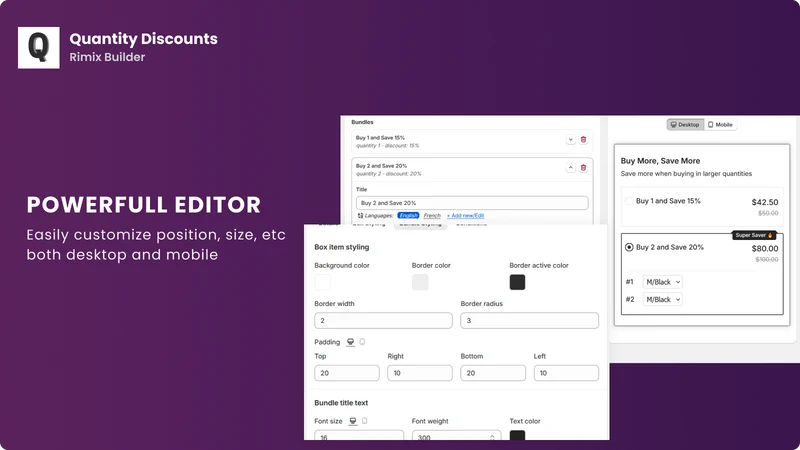Select mobile icon next to Font size

click(x=364, y=421)
